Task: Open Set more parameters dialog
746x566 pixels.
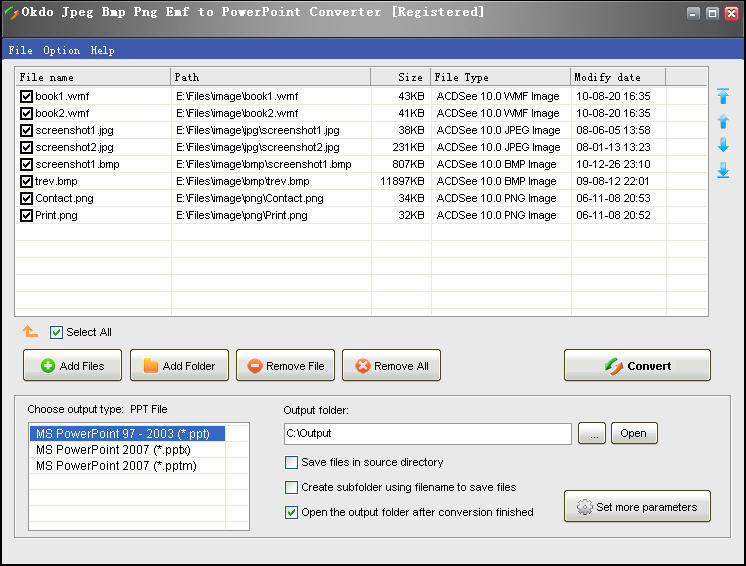Action: click(x=638, y=507)
